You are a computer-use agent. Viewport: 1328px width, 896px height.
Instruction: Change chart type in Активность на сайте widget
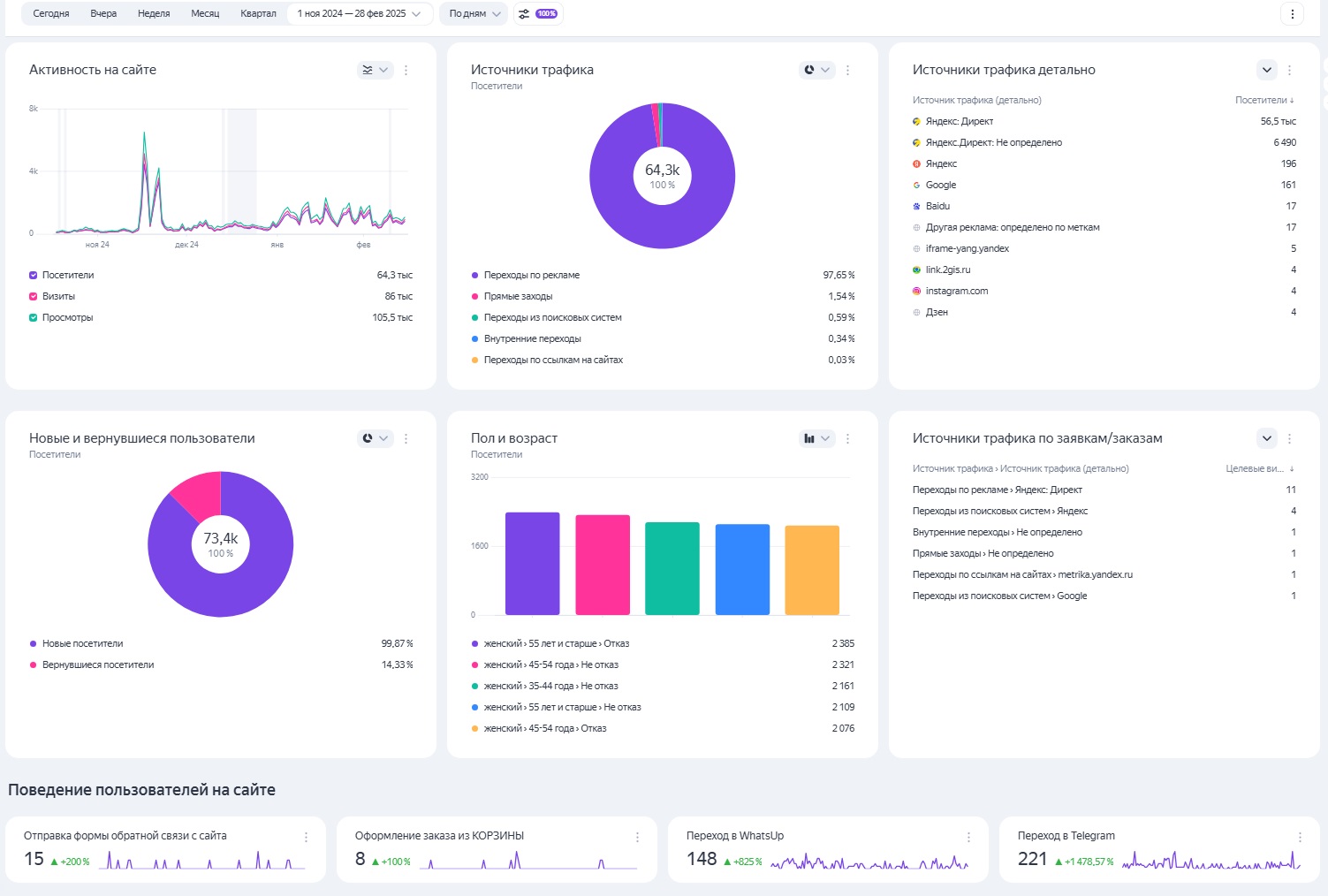coord(375,70)
